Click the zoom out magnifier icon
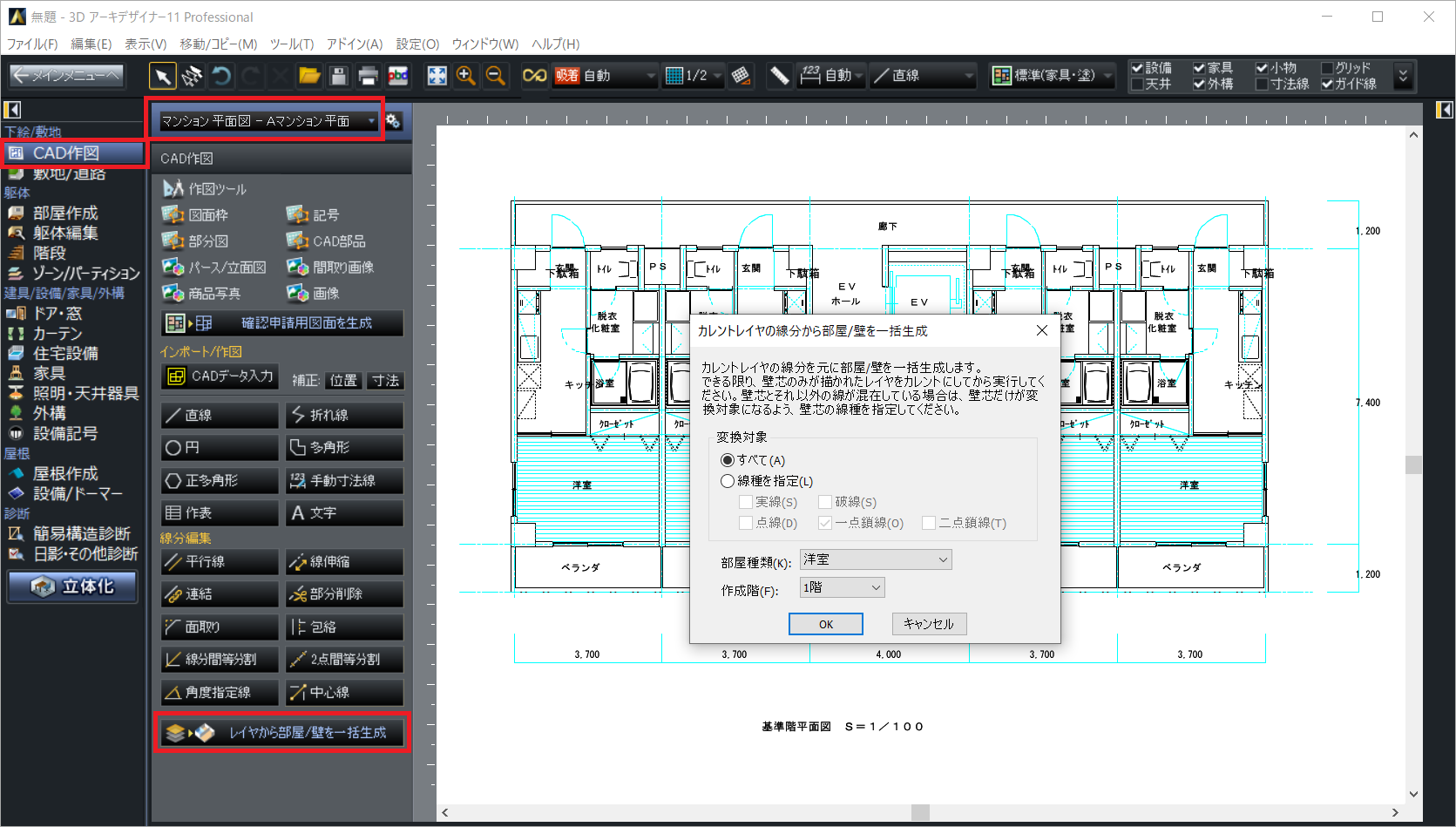The width and height of the screenshot is (1456, 827). [496, 77]
